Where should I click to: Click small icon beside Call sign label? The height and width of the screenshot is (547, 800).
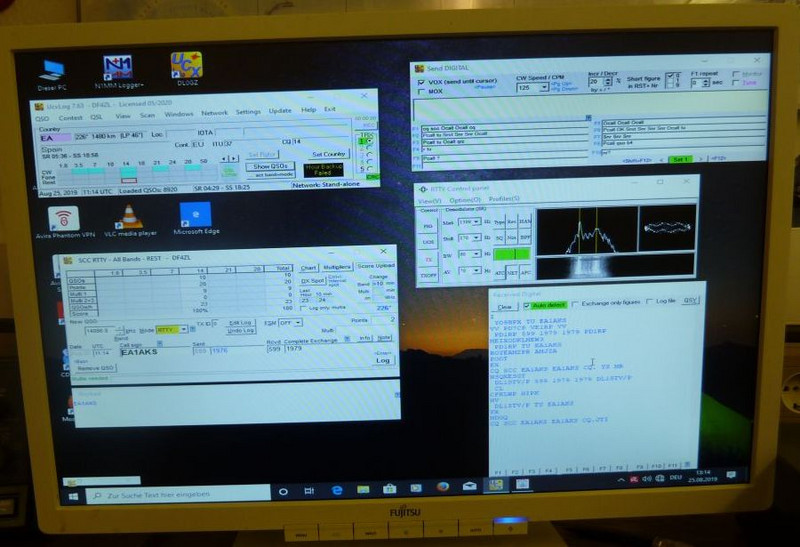pos(160,344)
